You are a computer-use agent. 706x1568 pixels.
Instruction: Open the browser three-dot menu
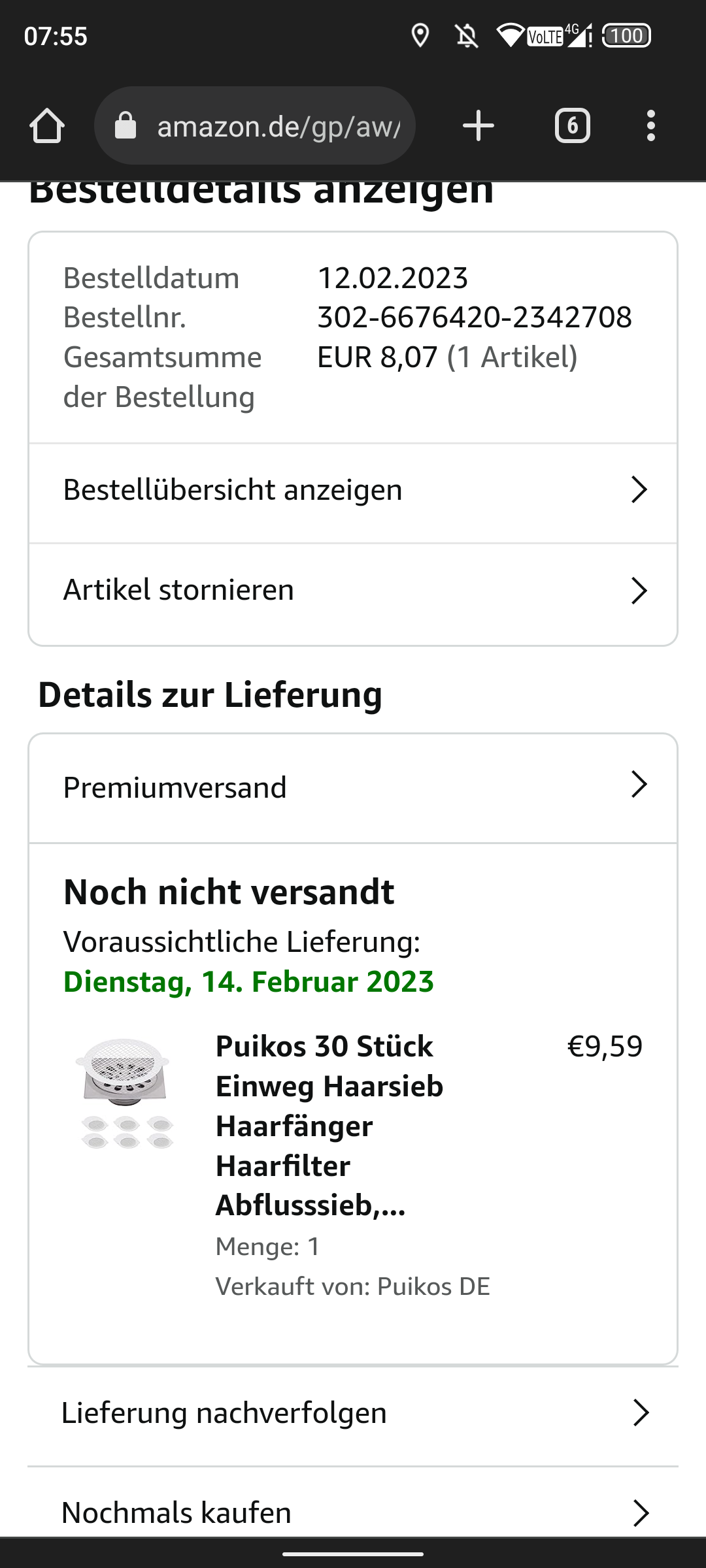point(650,125)
